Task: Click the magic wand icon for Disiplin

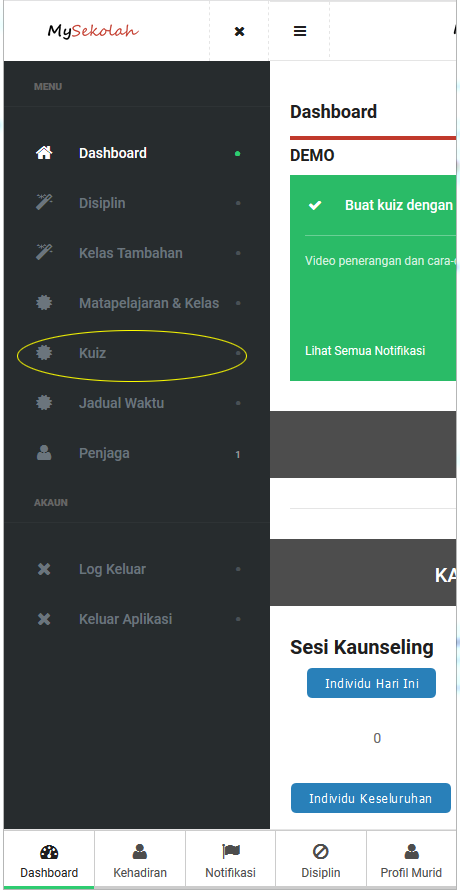Action: click(x=44, y=203)
